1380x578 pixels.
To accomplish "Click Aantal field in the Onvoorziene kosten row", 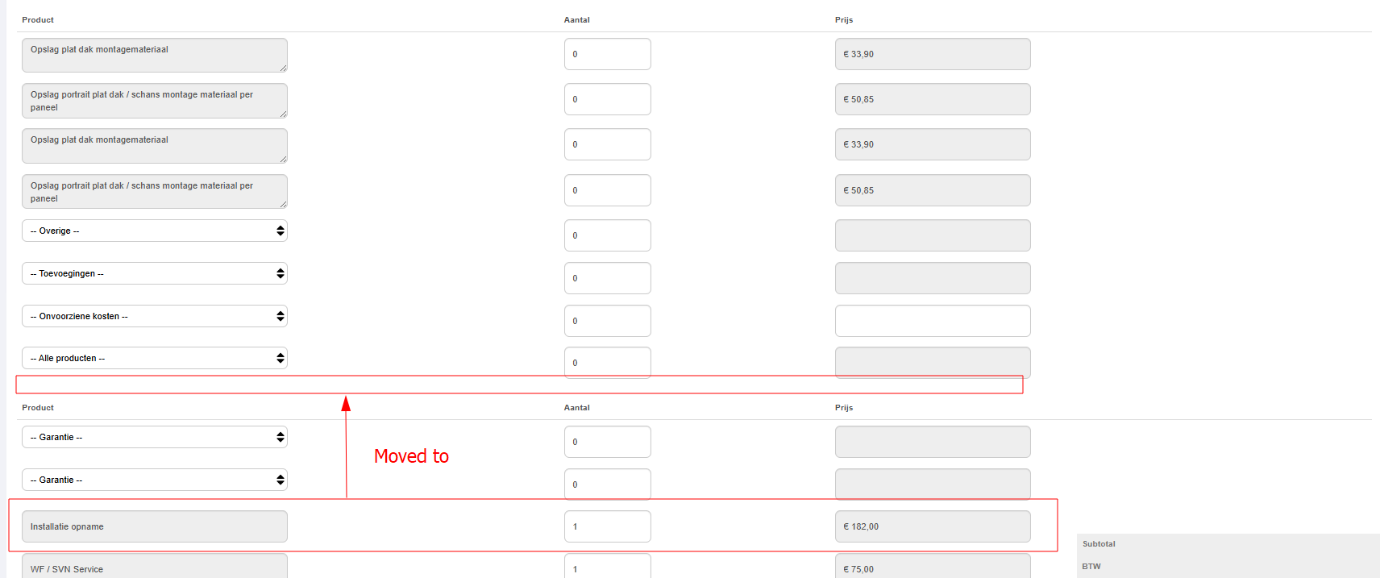I will pos(607,321).
